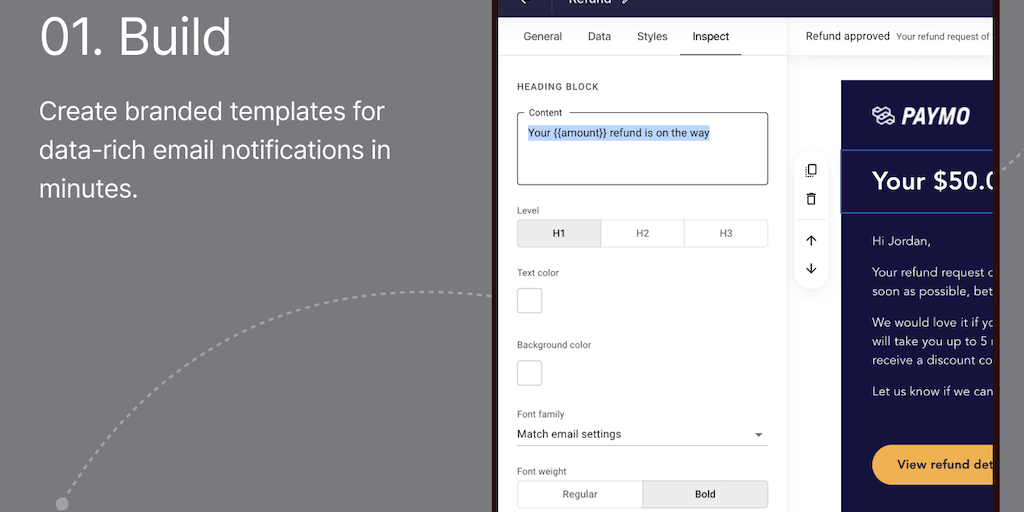Open the Styles tab
Image resolution: width=1024 pixels, height=512 pixels.
click(x=652, y=37)
